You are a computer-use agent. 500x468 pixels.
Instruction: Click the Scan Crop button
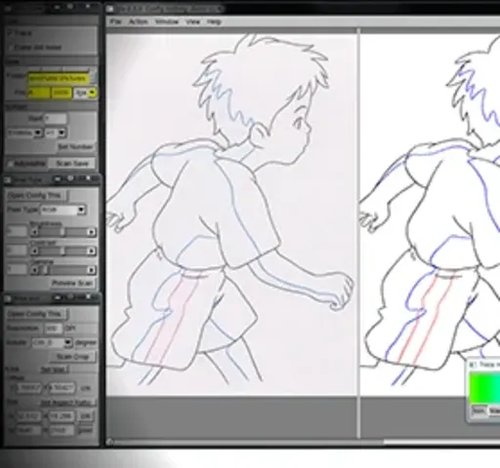pyautogui.click(x=73, y=357)
